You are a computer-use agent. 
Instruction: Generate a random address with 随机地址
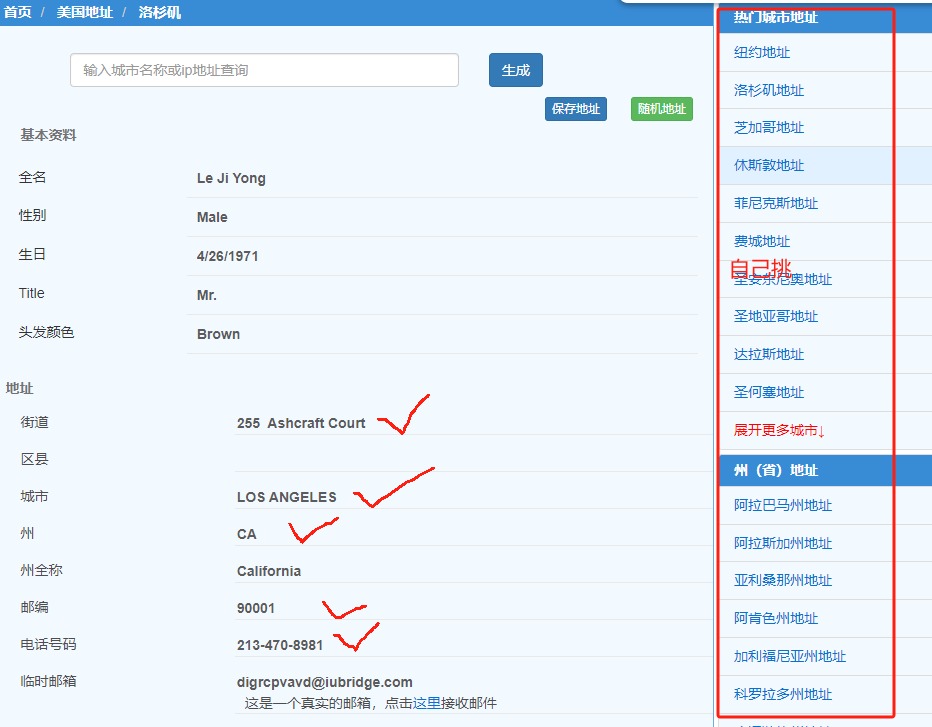(661, 109)
